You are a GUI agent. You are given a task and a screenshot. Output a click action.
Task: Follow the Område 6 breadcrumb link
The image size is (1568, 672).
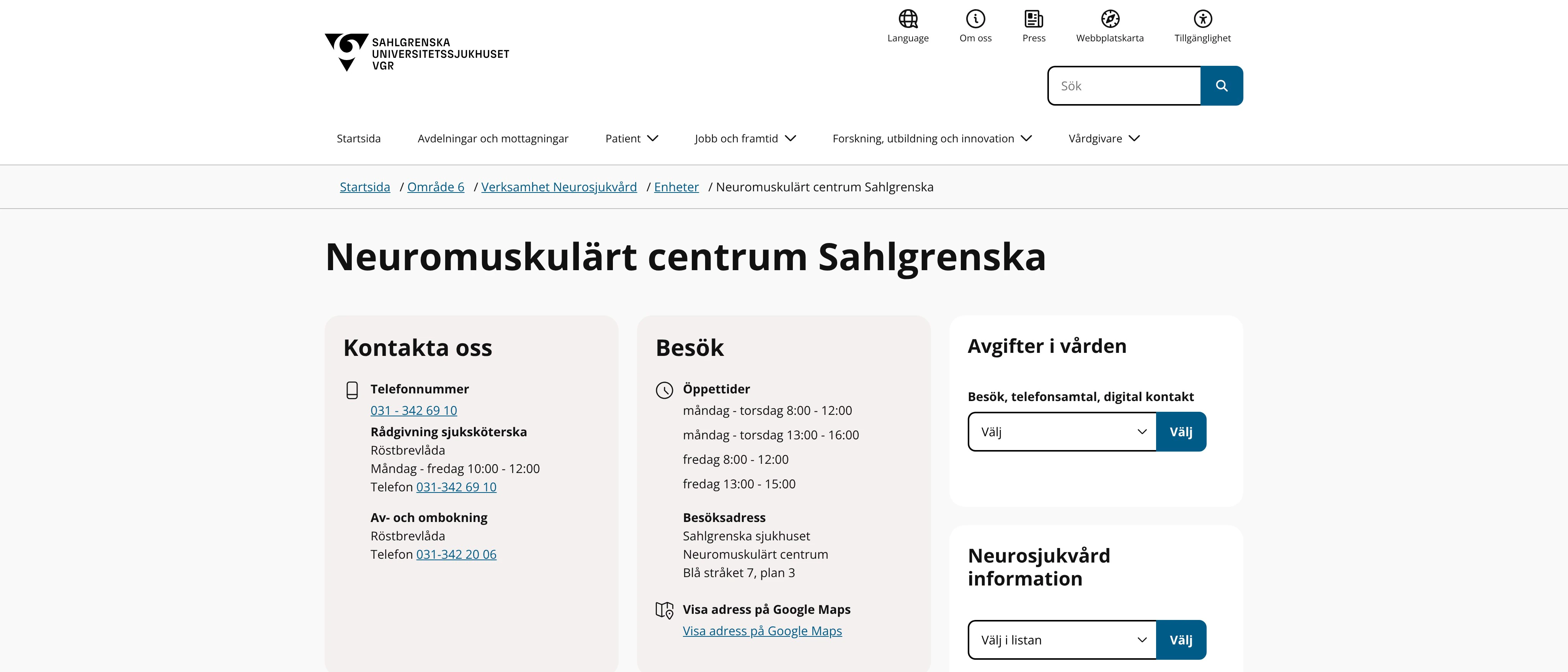click(435, 188)
